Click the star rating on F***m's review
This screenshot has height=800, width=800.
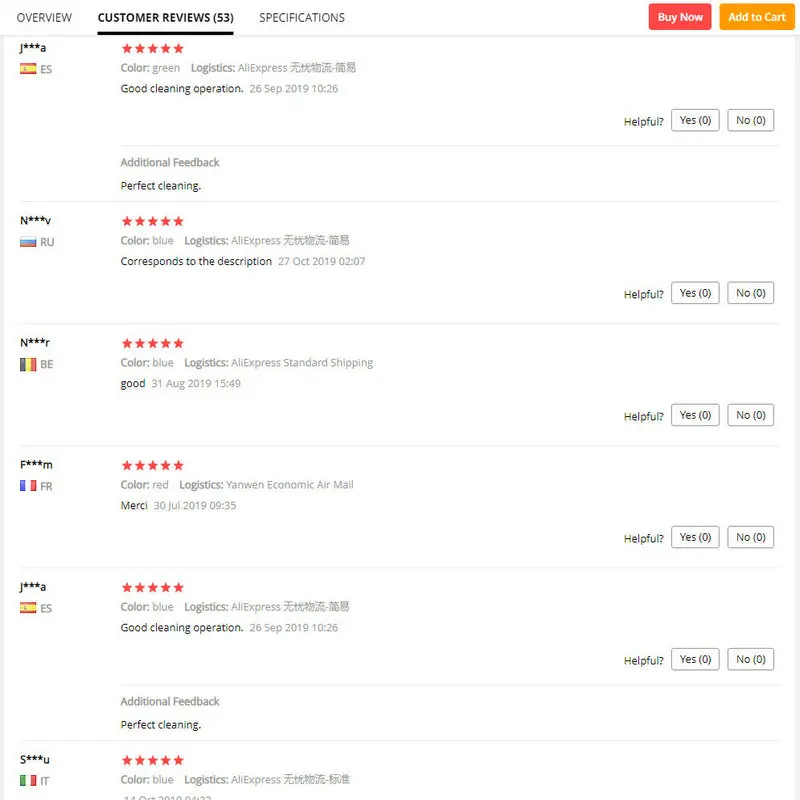(x=153, y=465)
